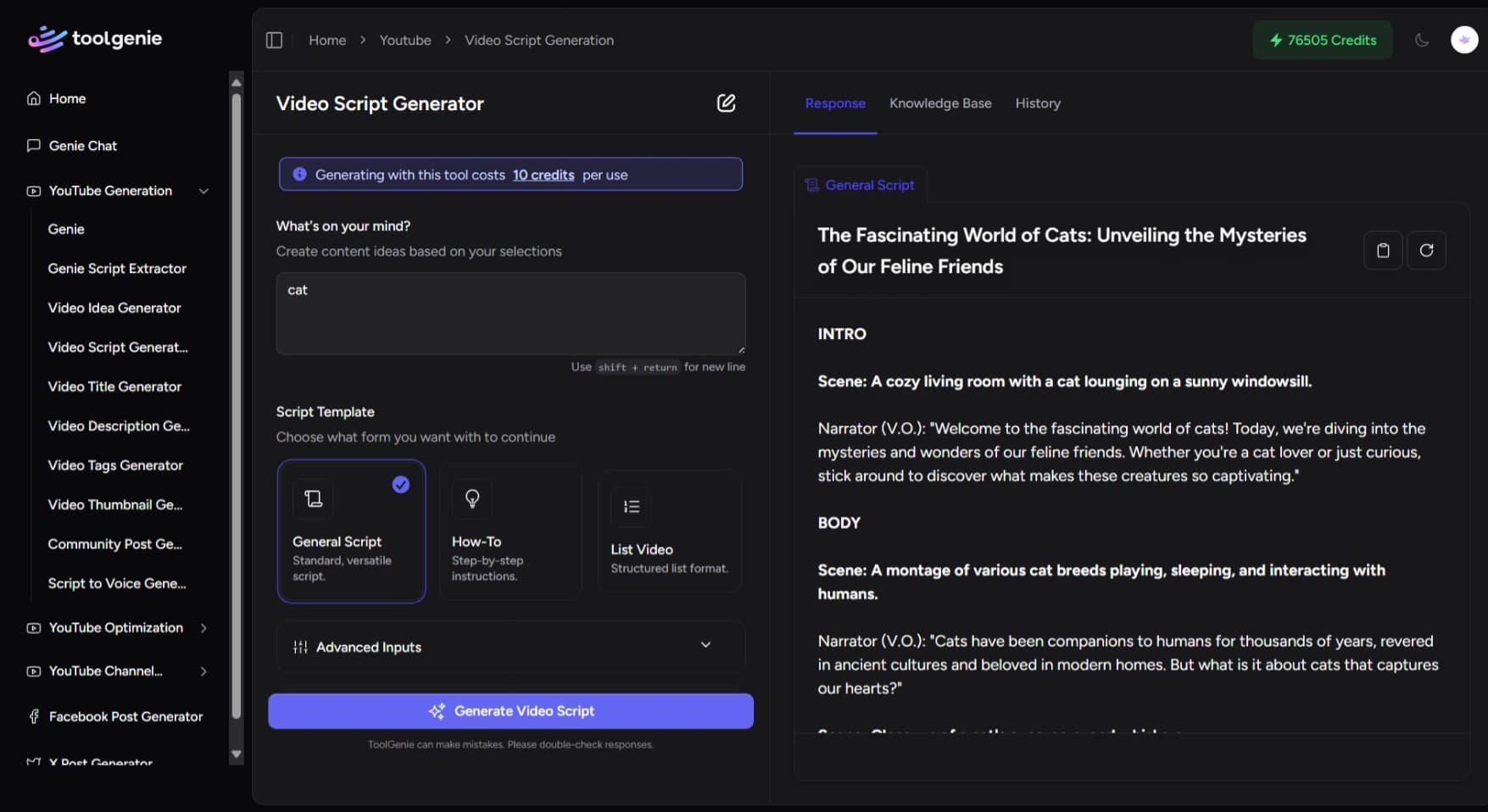This screenshot has width=1488, height=812.
Task: Click the Advanced Inputs sliders icon
Action: (x=300, y=648)
